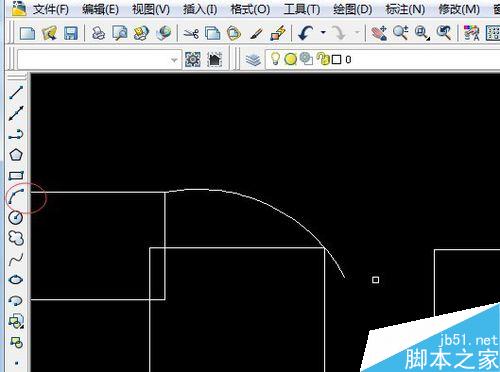The width and height of the screenshot is (500, 372).
Task: Click the Zoom Previous icon
Action: 444,33
